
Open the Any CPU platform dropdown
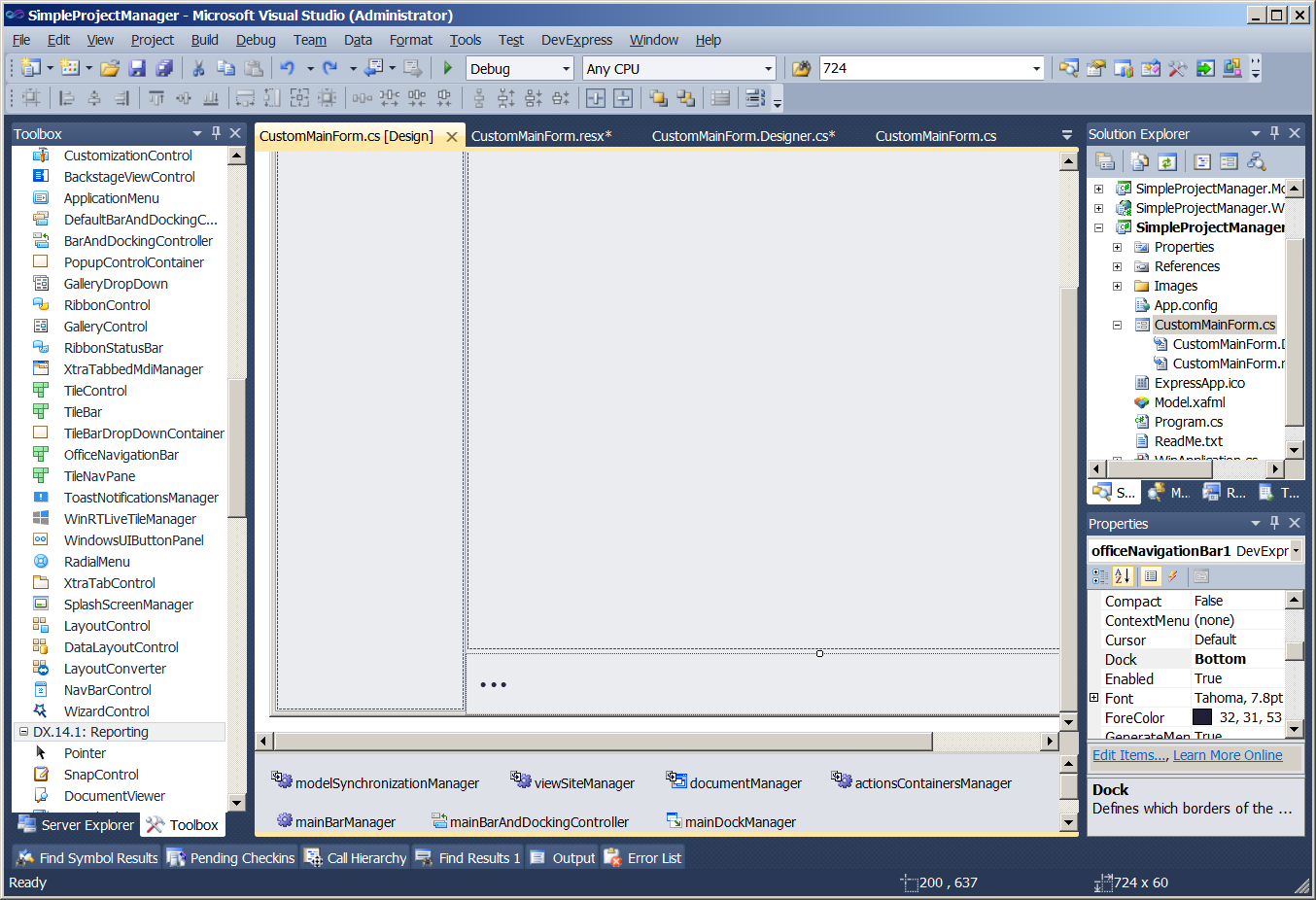768,69
